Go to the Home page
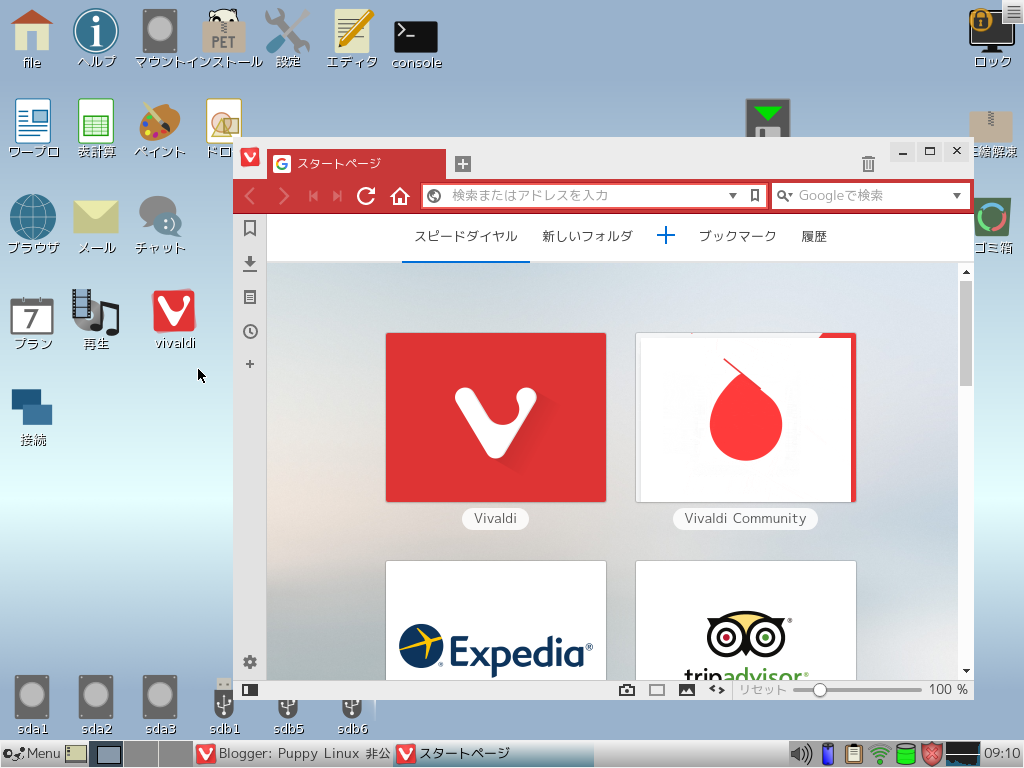This screenshot has width=1024, height=768. (400, 196)
